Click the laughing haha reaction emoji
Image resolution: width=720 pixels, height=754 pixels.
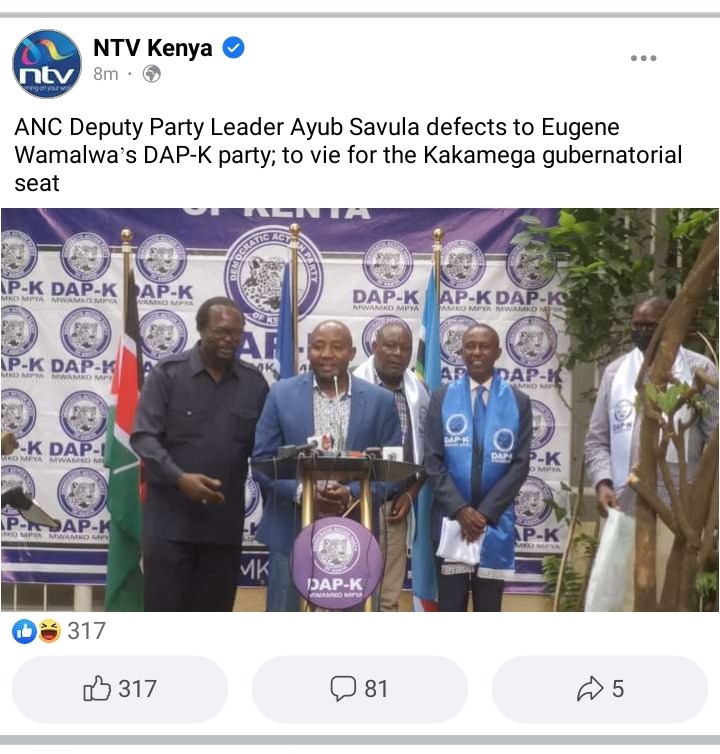click(50, 631)
